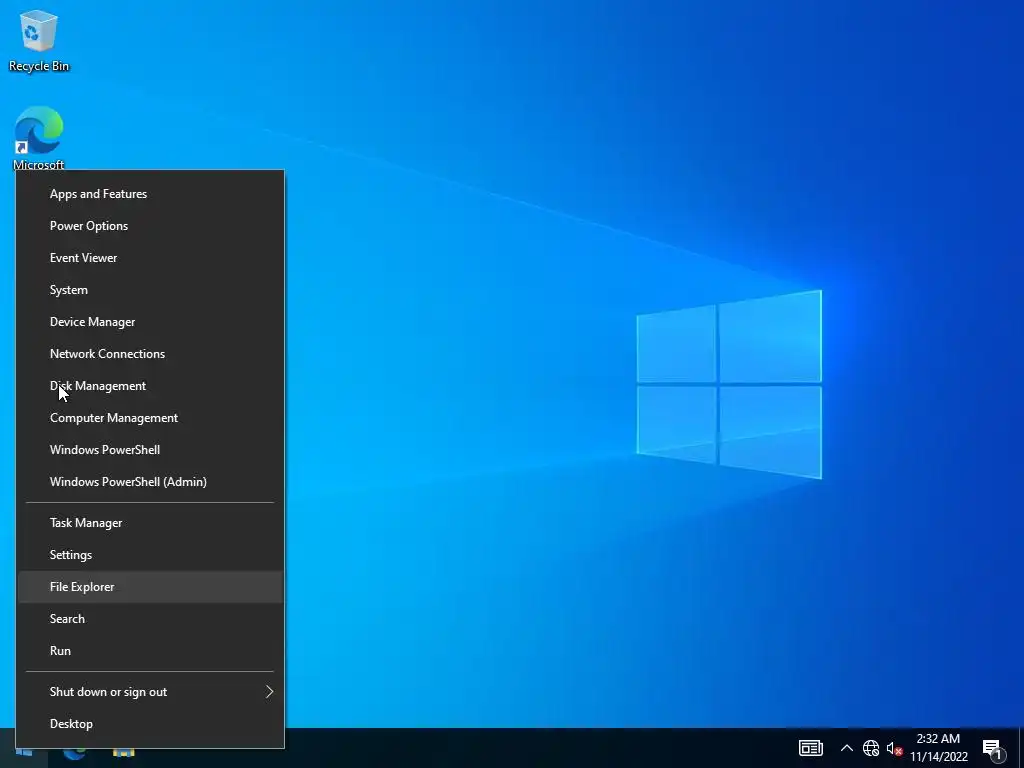This screenshot has width=1024, height=768.
Task: Select Power Options from the menu
Action: click(x=150, y=226)
